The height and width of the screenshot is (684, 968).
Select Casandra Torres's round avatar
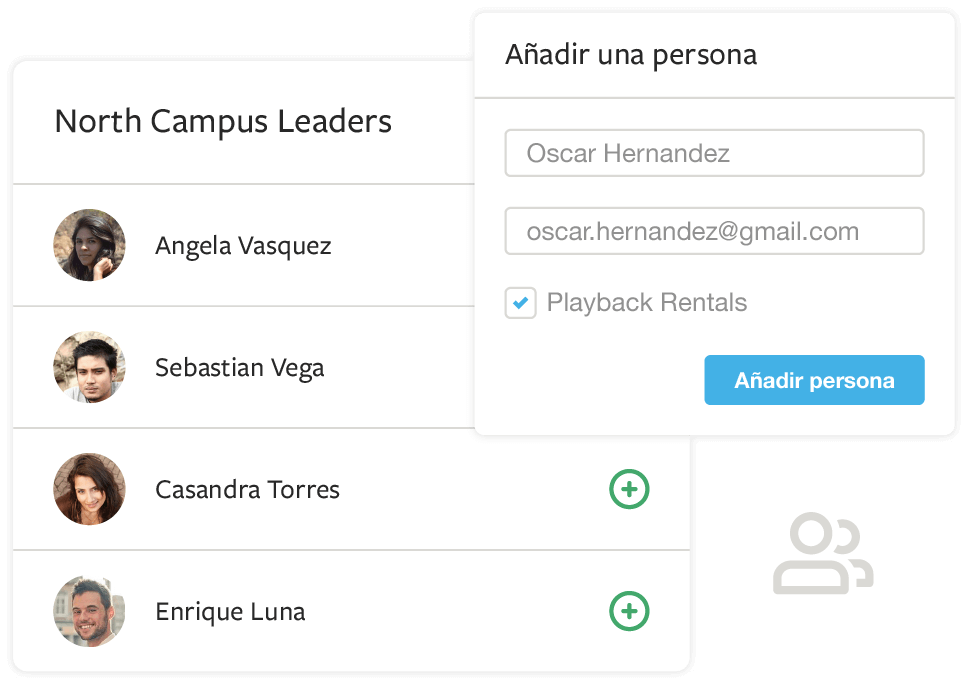click(89, 489)
